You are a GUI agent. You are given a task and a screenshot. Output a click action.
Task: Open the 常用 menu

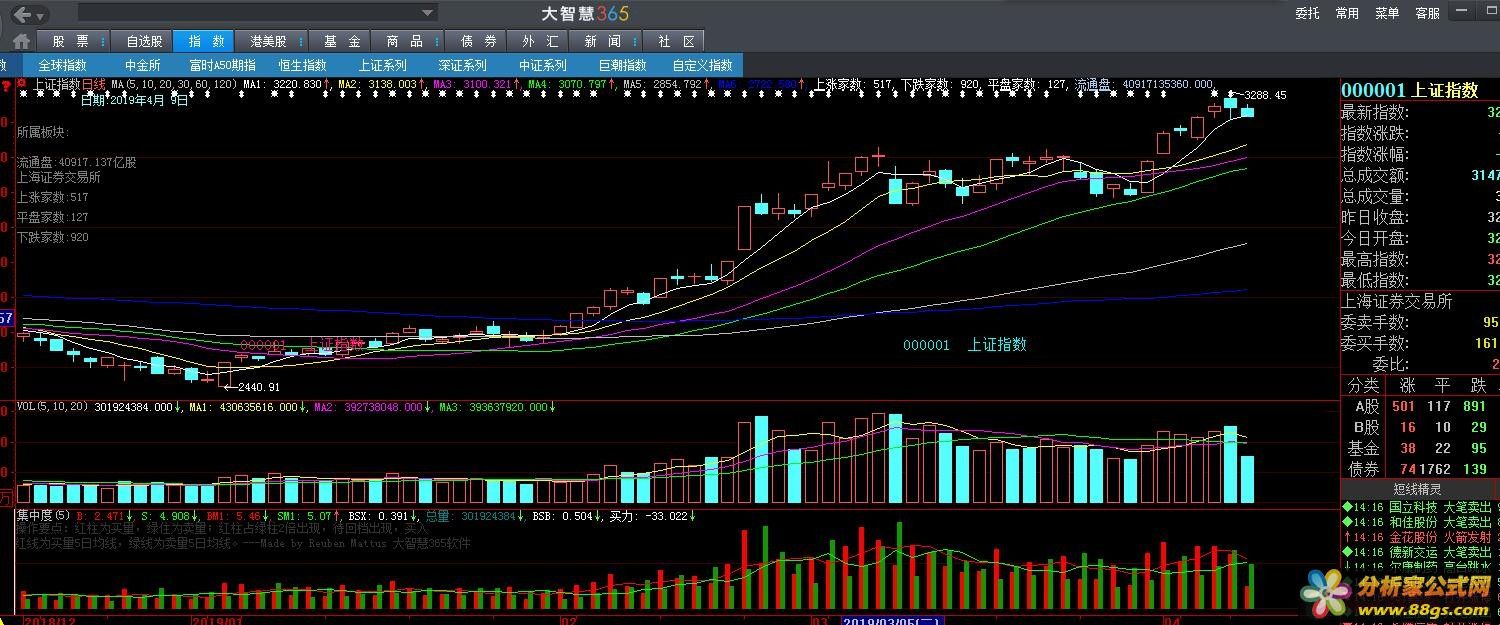coord(1347,13)
